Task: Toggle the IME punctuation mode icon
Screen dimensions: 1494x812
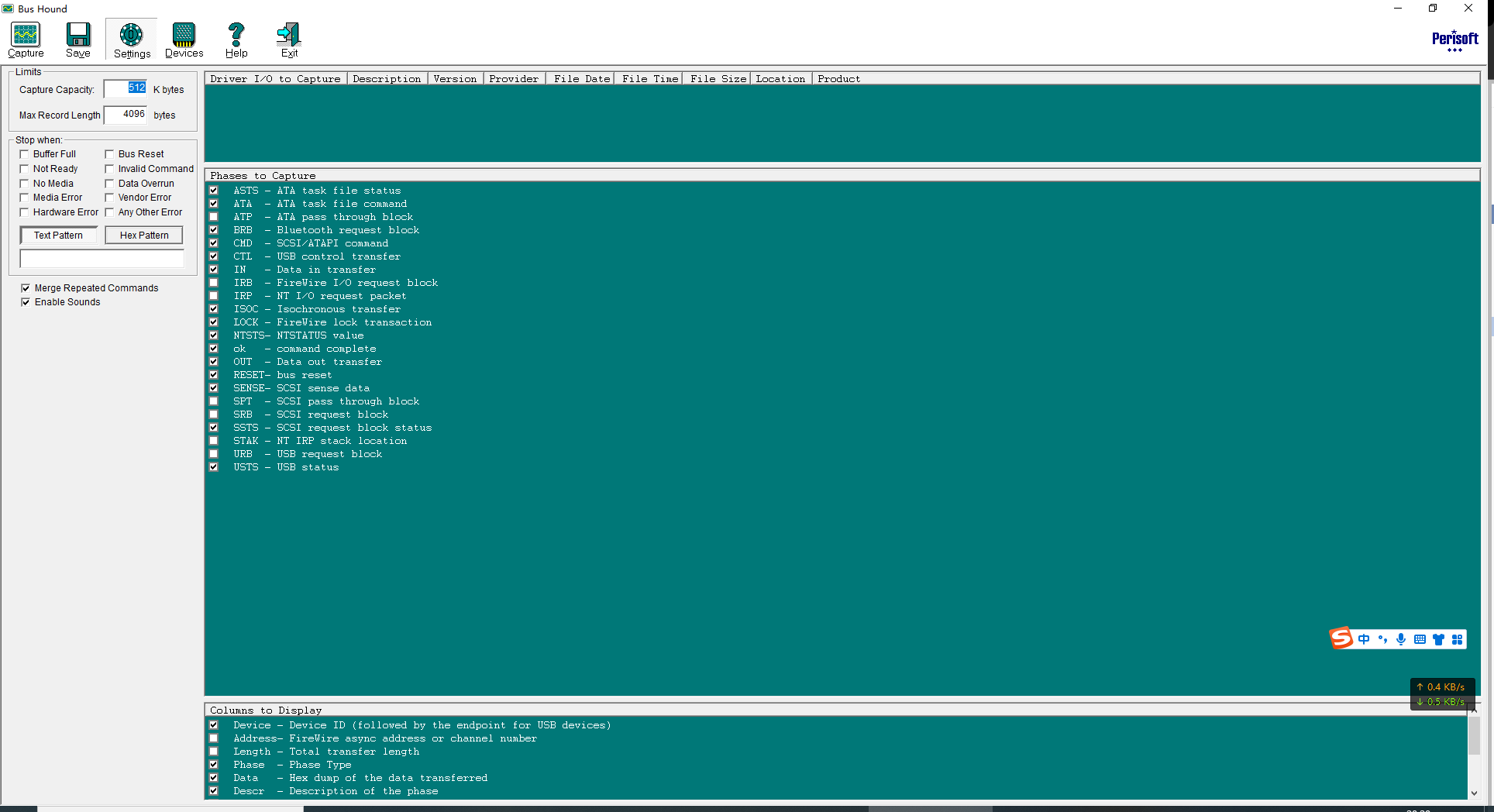Action: [x=1382, y=639]
